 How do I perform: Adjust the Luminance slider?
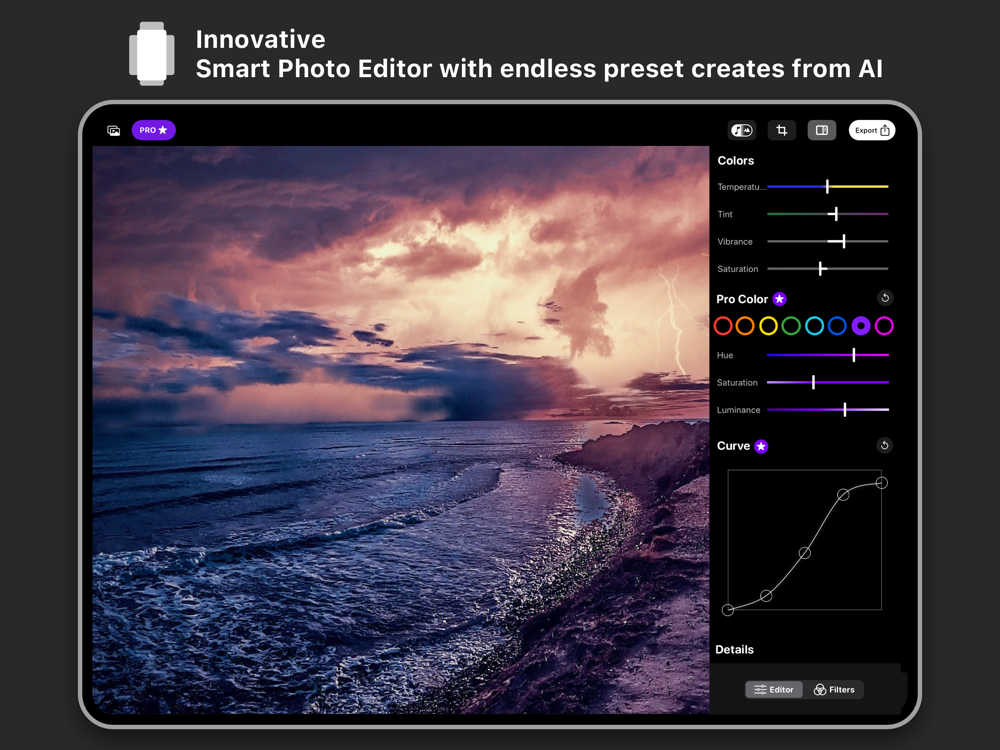(828, 410)
